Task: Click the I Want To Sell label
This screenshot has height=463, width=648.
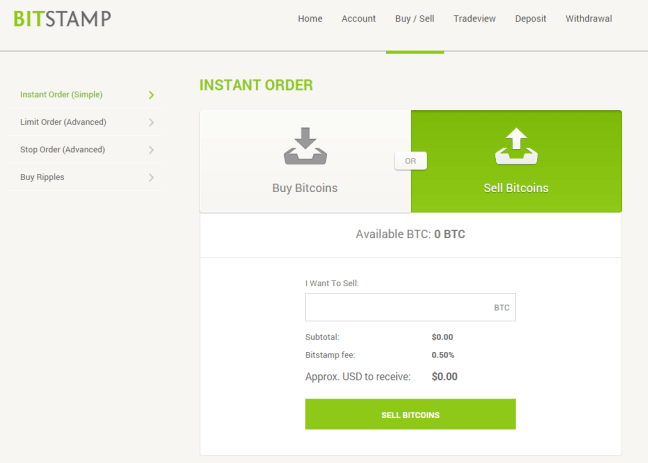Action: click(x=332, y=283)
